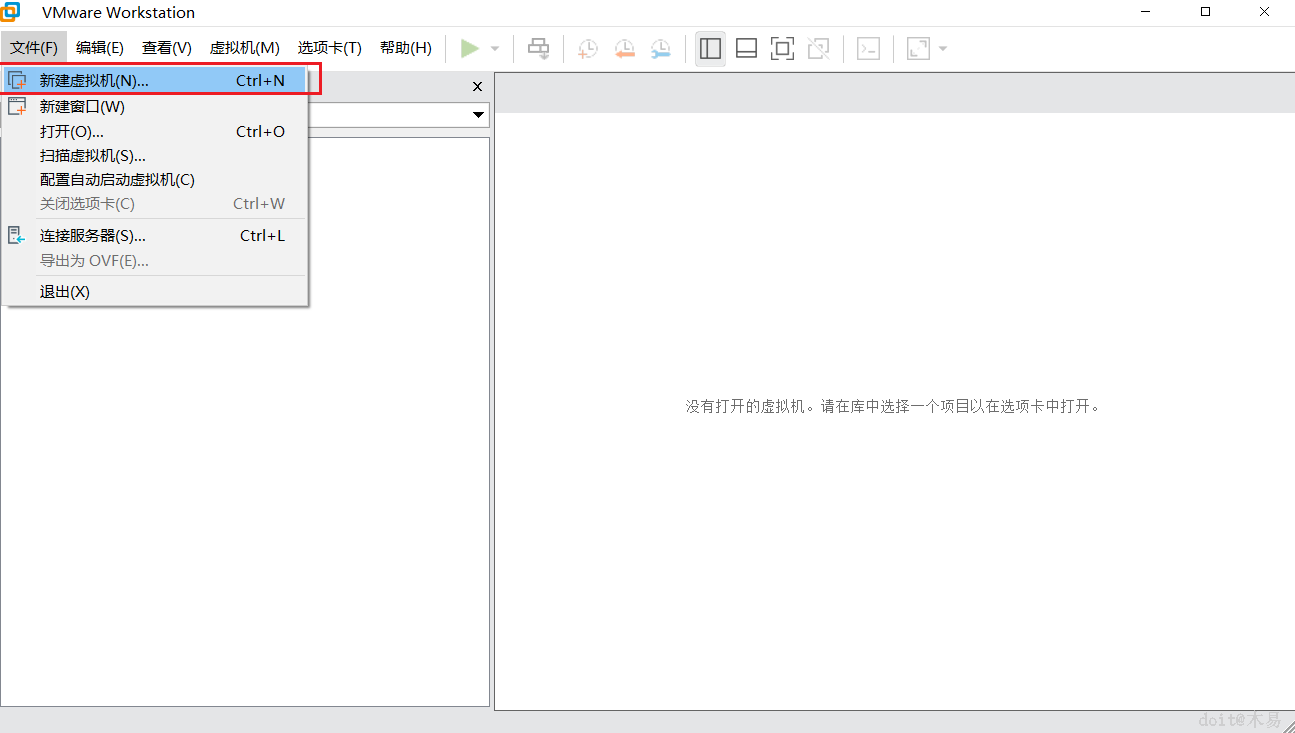This screenshot has height=733, width=1295.
Task: Close the library panel with X
Action: (477, 87)
